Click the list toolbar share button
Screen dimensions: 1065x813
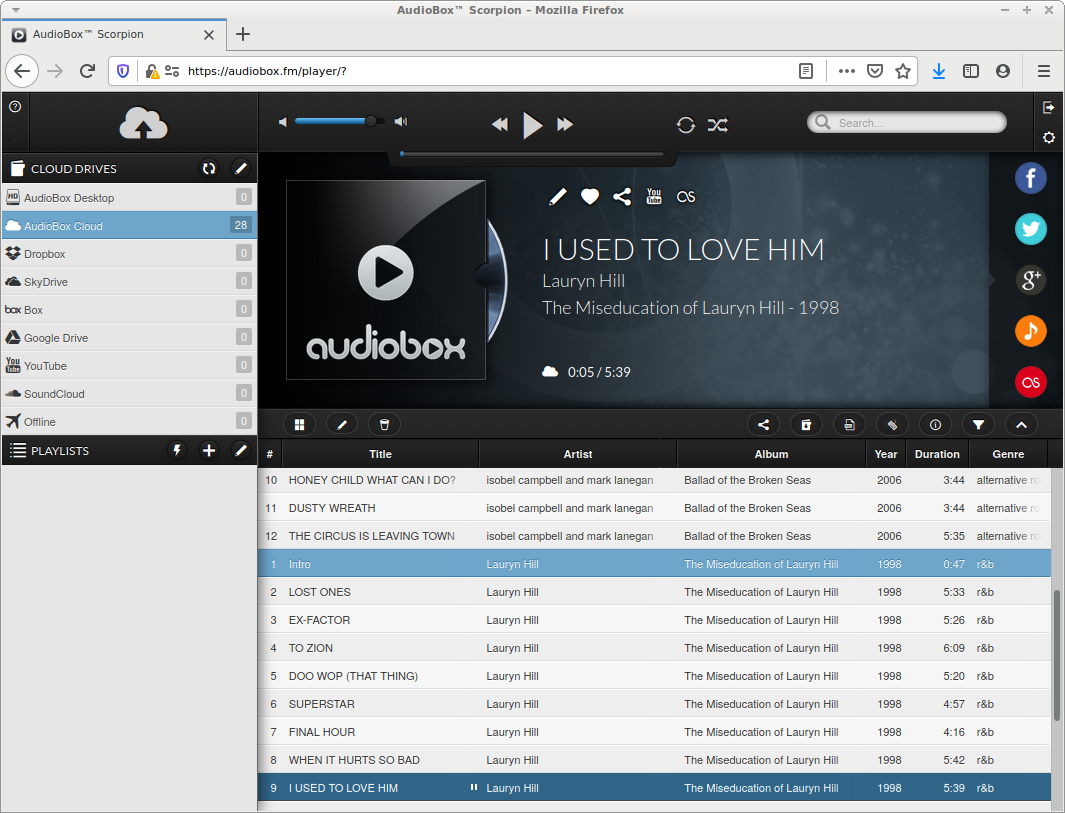click(763, 424)
